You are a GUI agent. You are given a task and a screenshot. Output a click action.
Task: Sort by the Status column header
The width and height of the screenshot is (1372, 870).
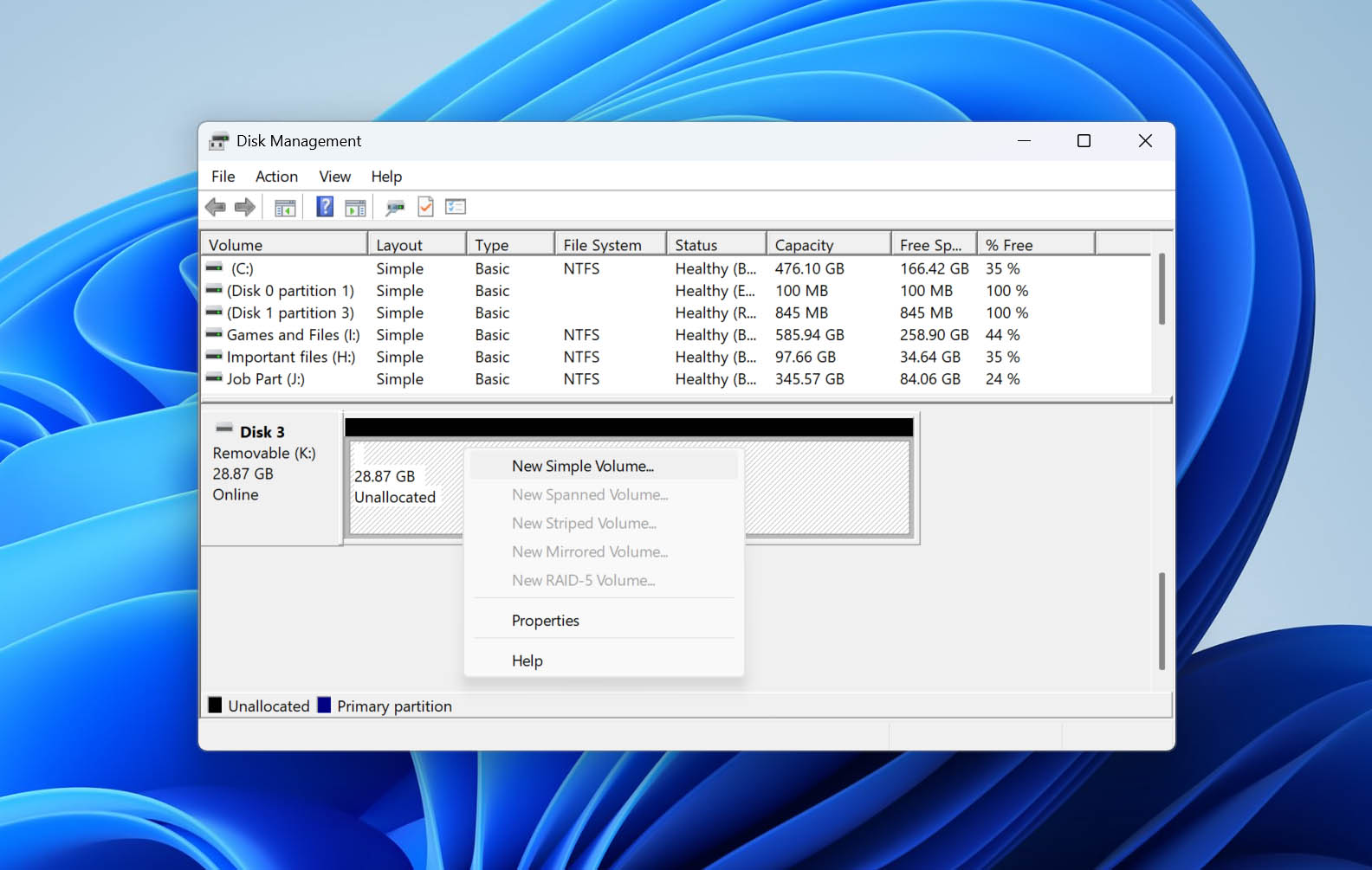716,245
